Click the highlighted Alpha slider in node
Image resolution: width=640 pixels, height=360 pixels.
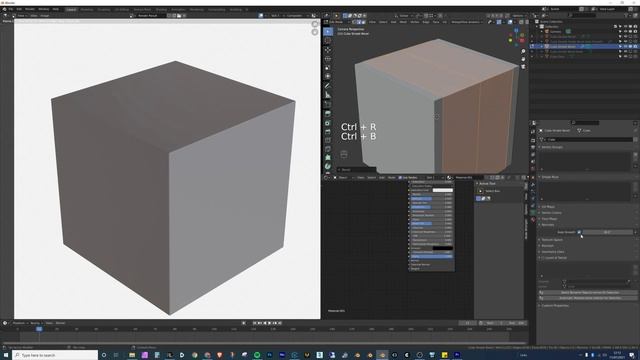(432, 256)
